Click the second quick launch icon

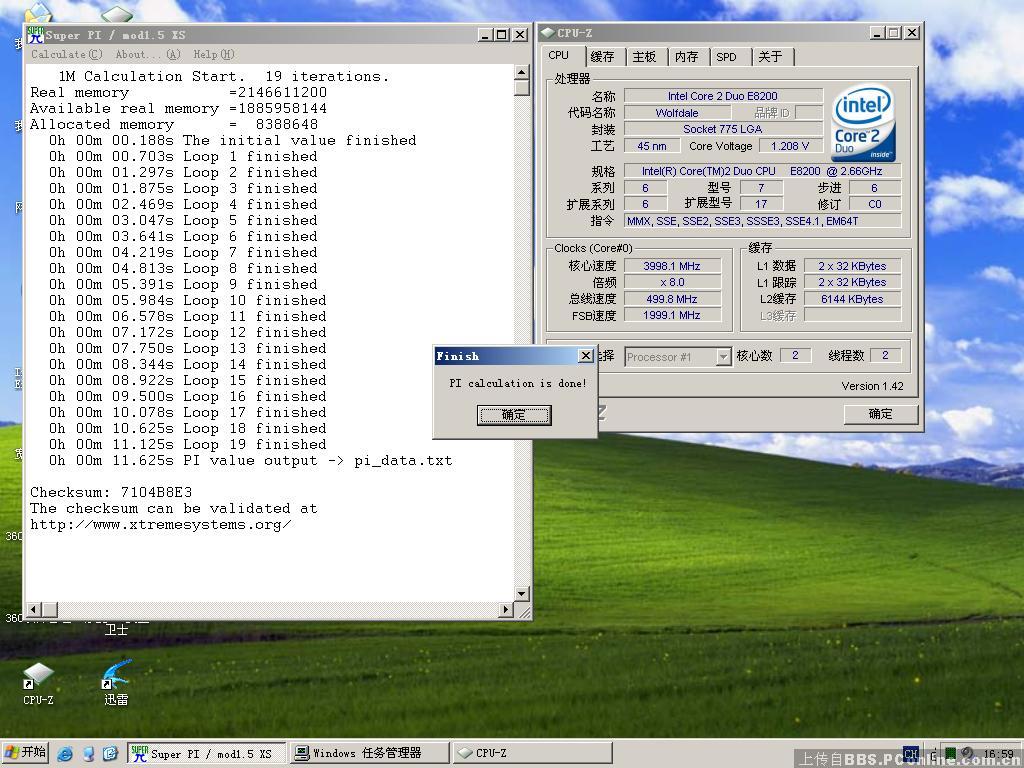[88, 754]
